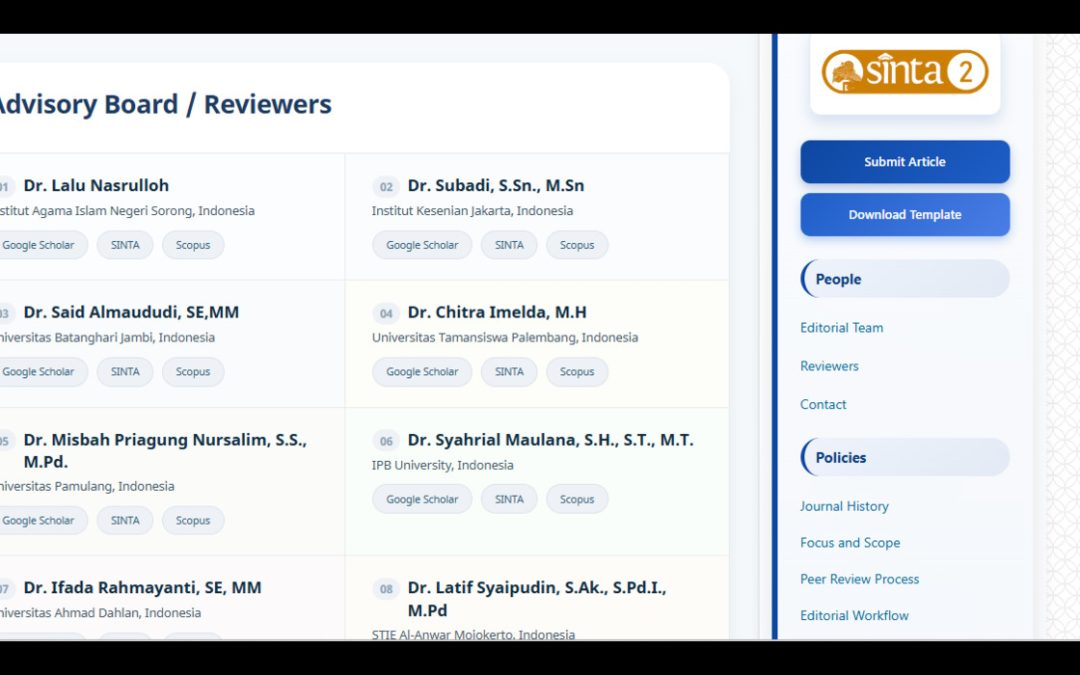Viewport: 1080px width, 675px height.
Task: Open SINTA profile of Dr. Said Almaududi
Action: (125, 372)
